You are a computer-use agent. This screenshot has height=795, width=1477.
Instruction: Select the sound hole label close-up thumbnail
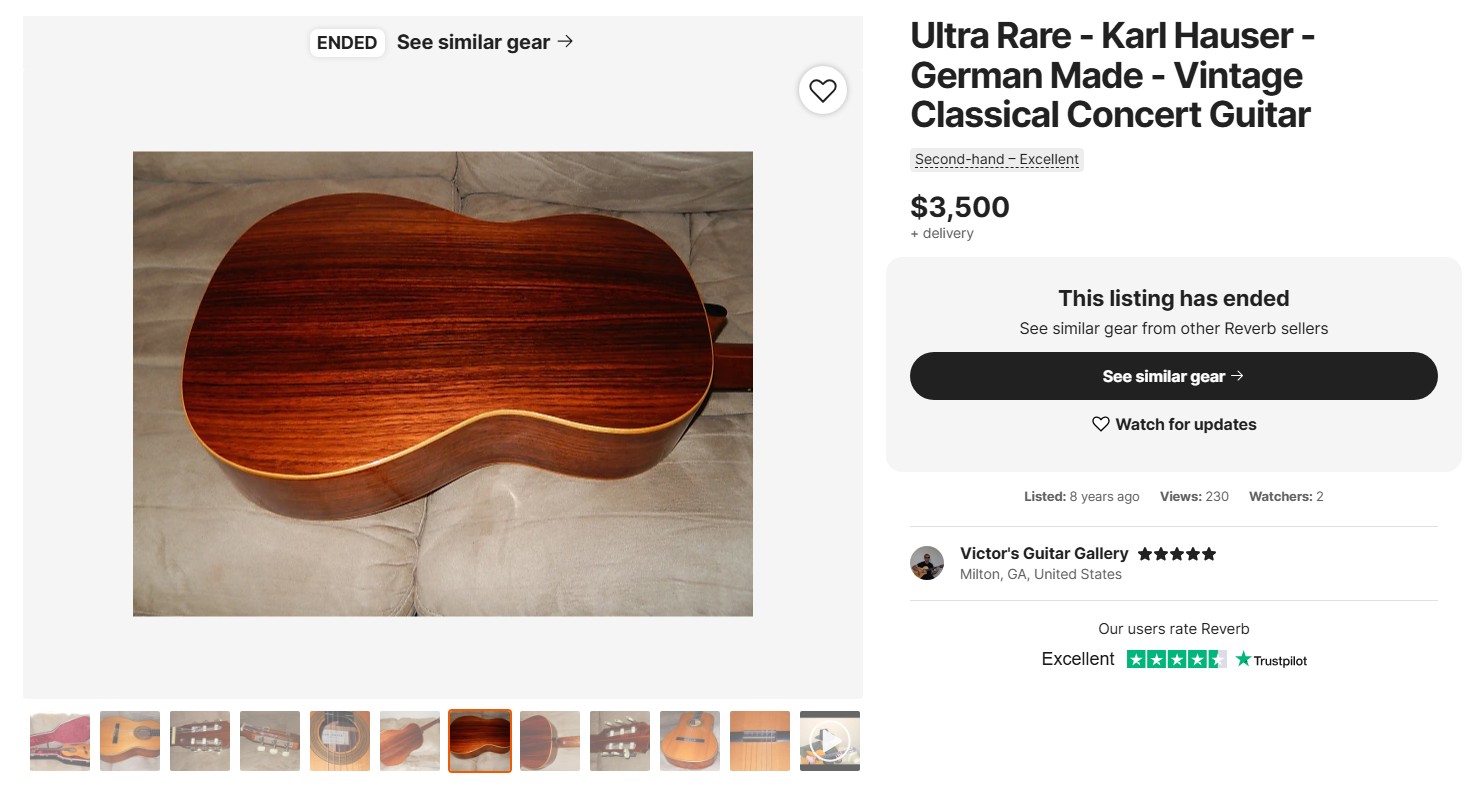pos(340,741)
